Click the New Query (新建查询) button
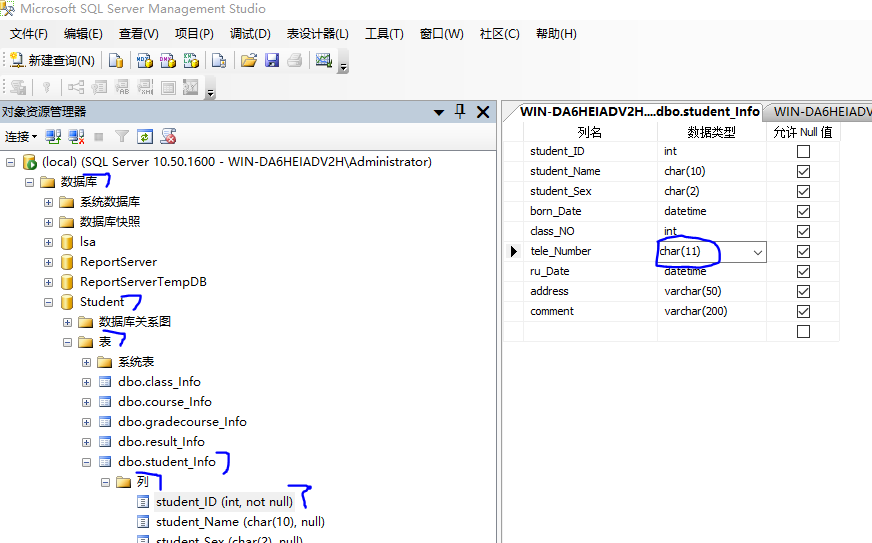 [52, 60]
